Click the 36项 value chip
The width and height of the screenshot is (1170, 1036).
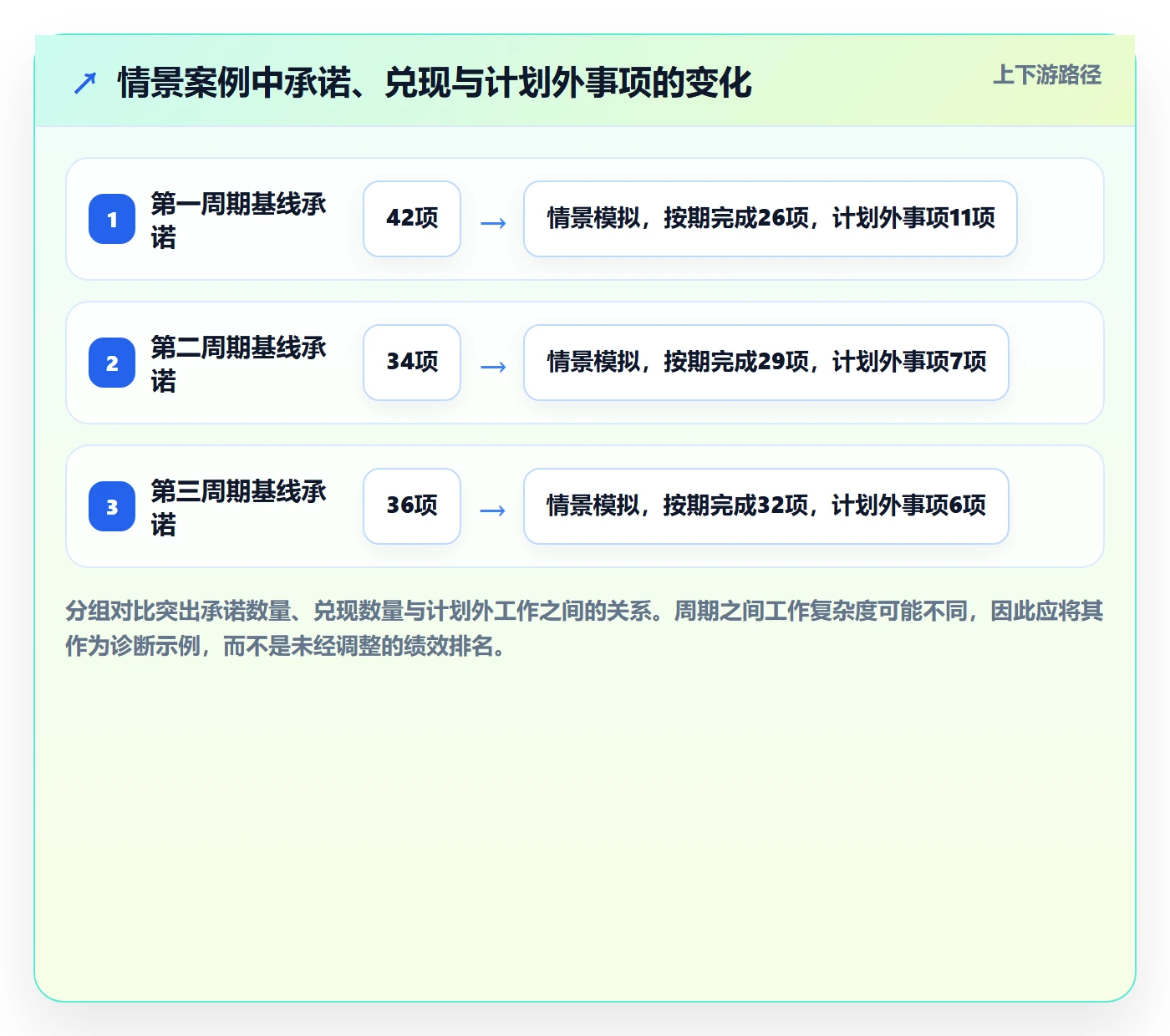pyautogui.click(x=412, y=506)
